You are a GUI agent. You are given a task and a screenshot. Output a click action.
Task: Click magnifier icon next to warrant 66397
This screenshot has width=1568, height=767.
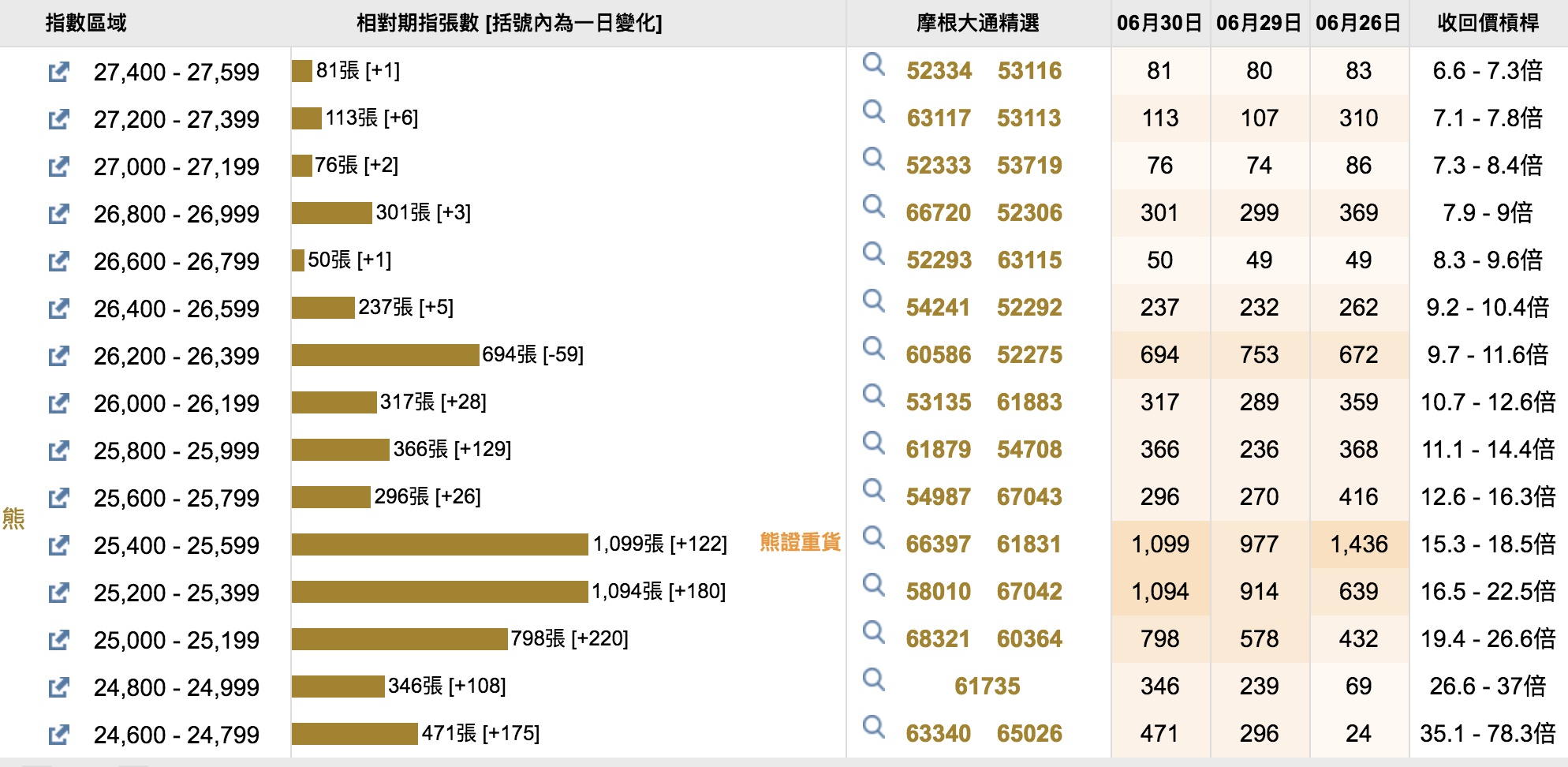pyautogui.click(x=873, y=537)
